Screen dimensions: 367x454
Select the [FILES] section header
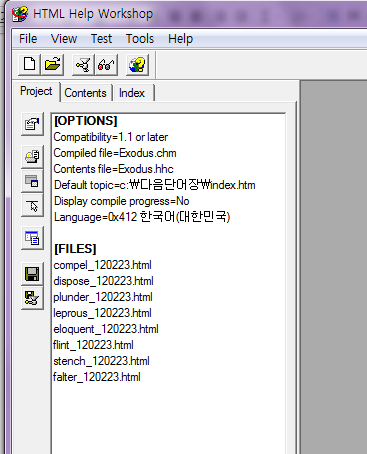75,249
